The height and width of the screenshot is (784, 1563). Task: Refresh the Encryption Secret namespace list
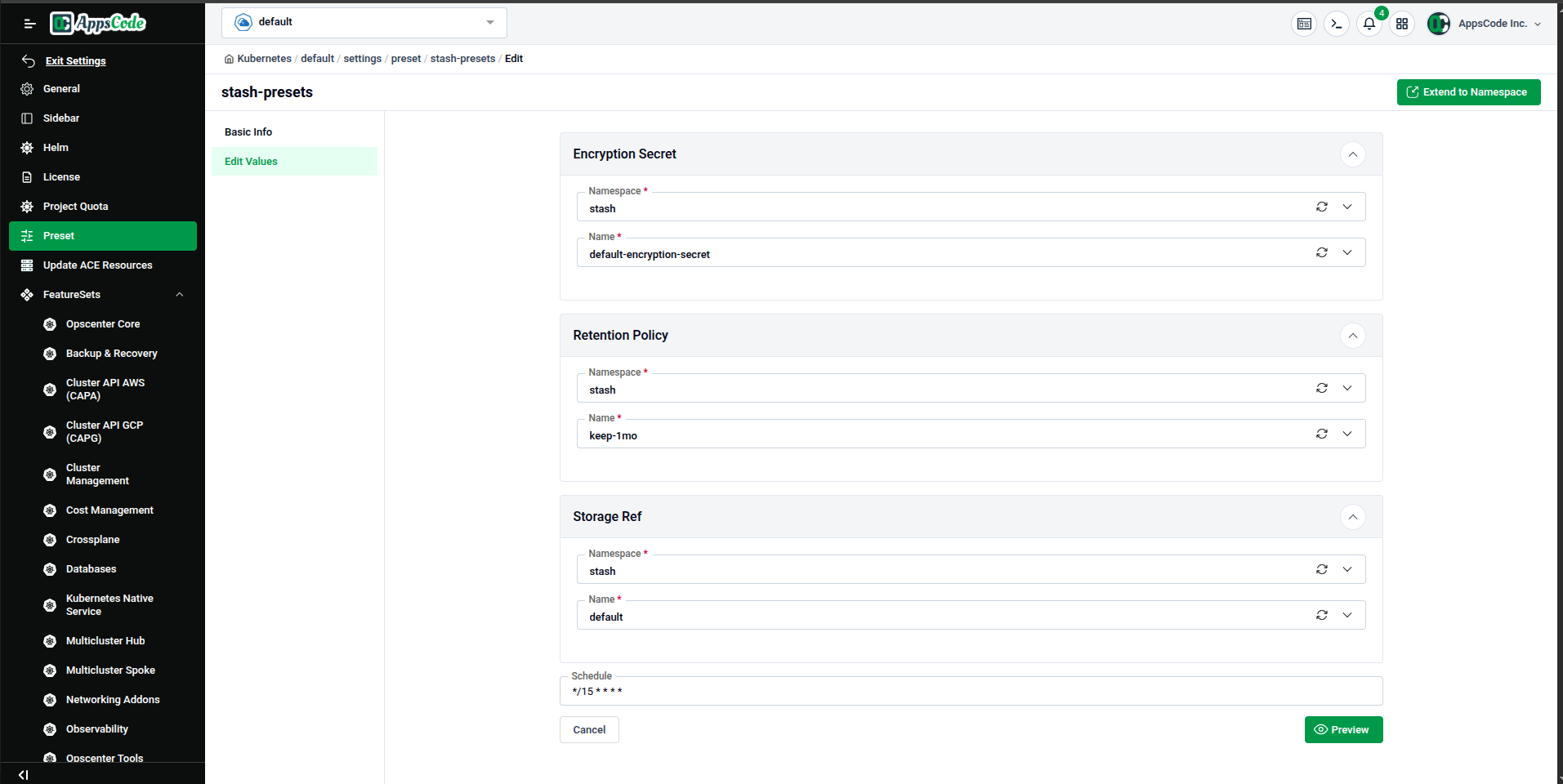(x=1321, y=207)
